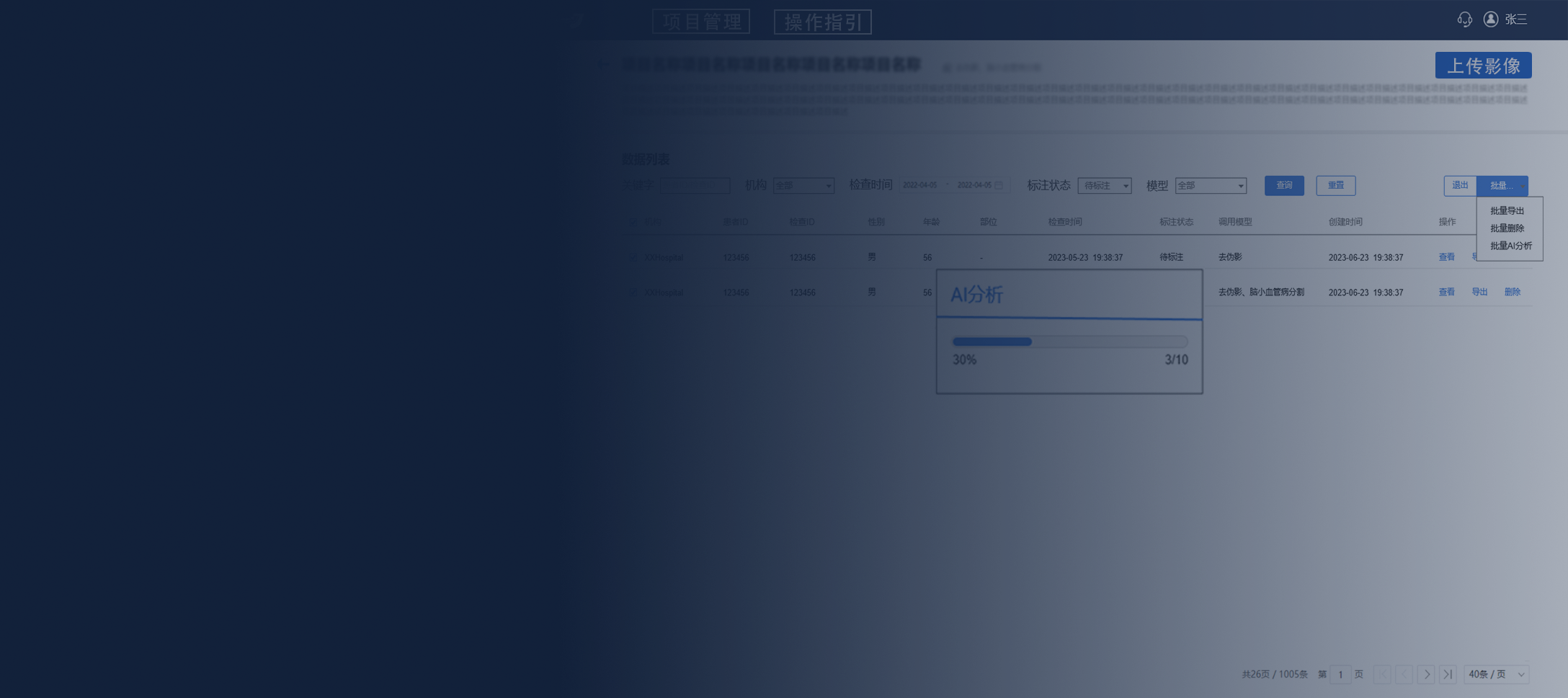Click 删除 in the 脑小血管病分割 row
The image size is (1568, 698).
[1513, 292]
